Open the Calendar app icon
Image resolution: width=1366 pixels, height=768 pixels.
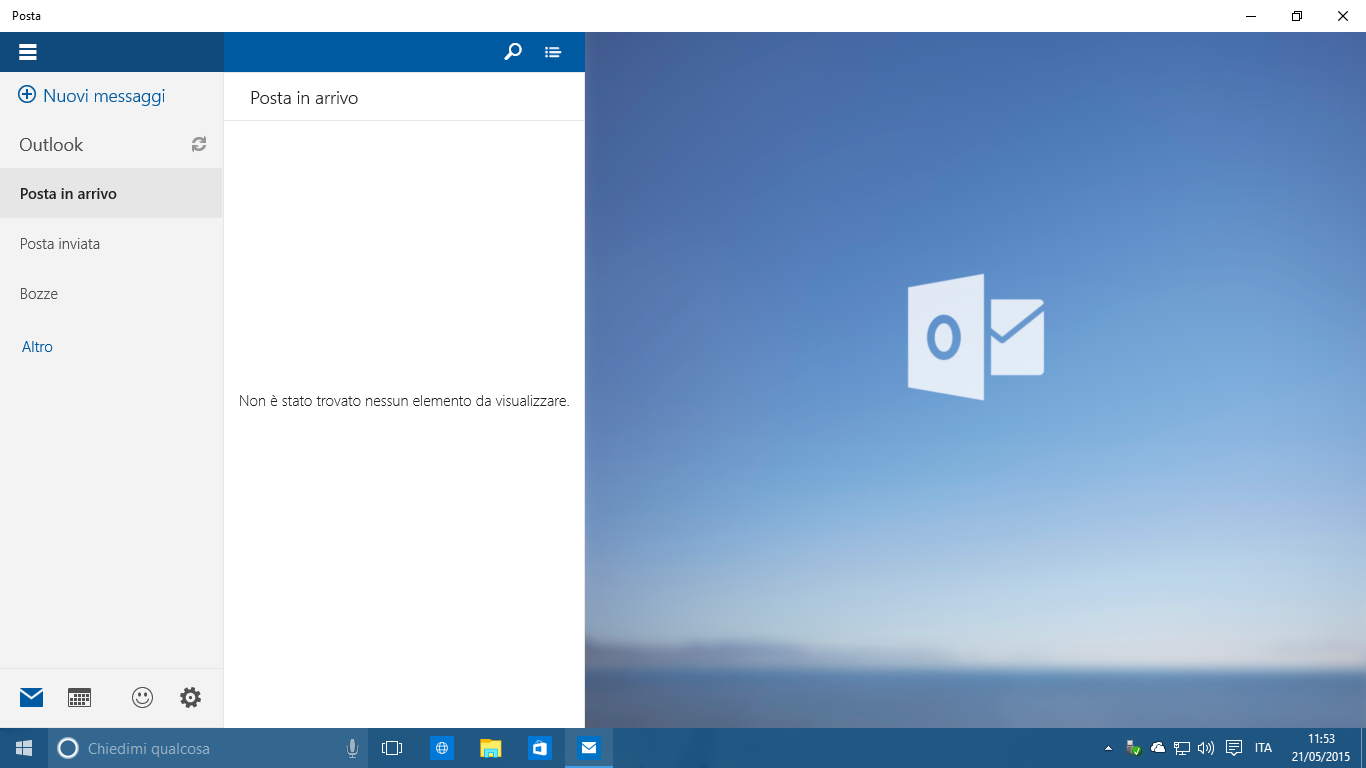pyautogui.click(x=79, y=698)
